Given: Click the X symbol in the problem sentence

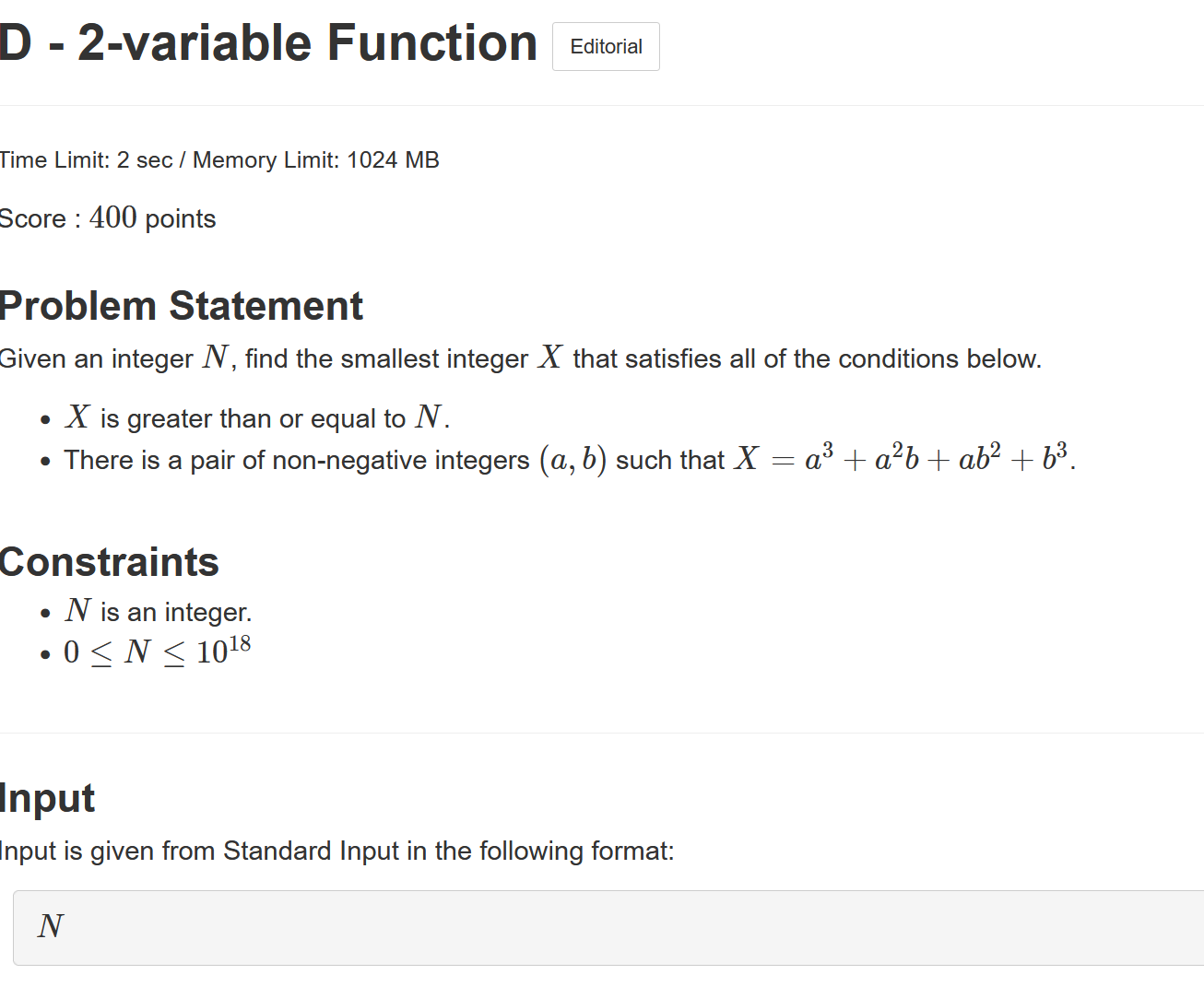Looking at the screenshot, I should pos(550,357).
